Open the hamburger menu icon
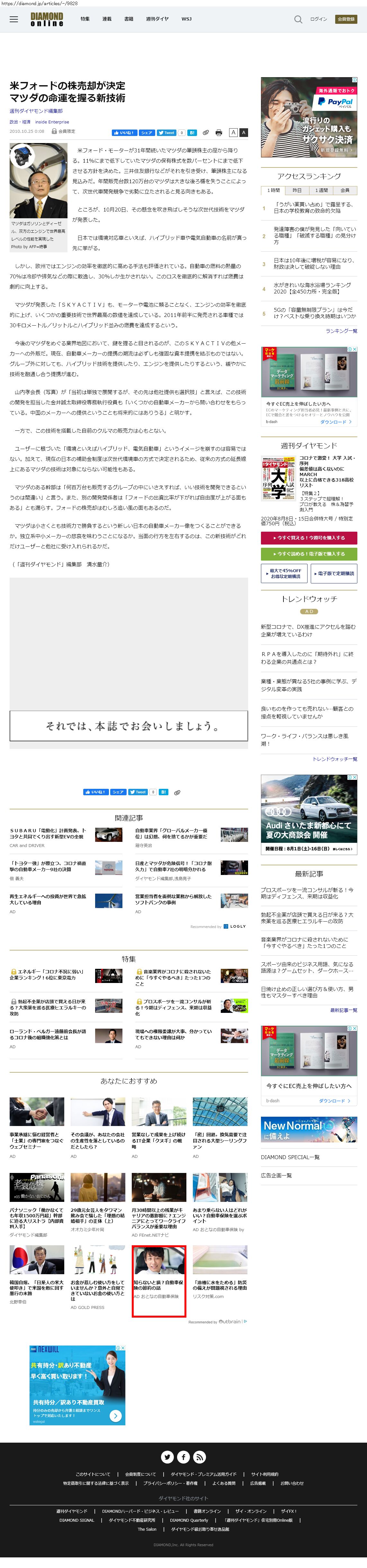The height and width of the screenshot is (1568, 367). 13,20
